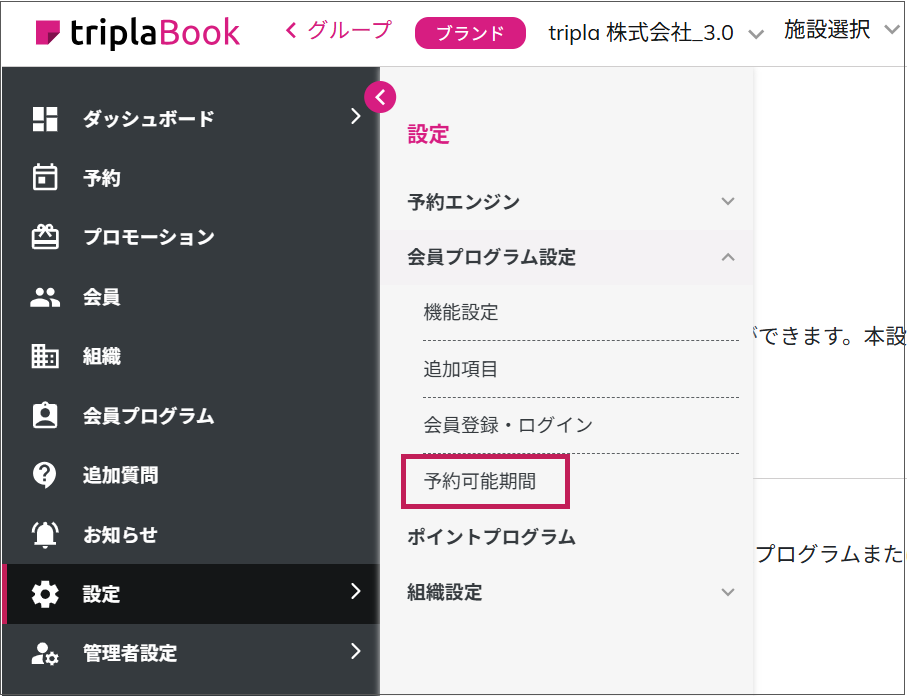Open 会員 in the sidebar

191,297
